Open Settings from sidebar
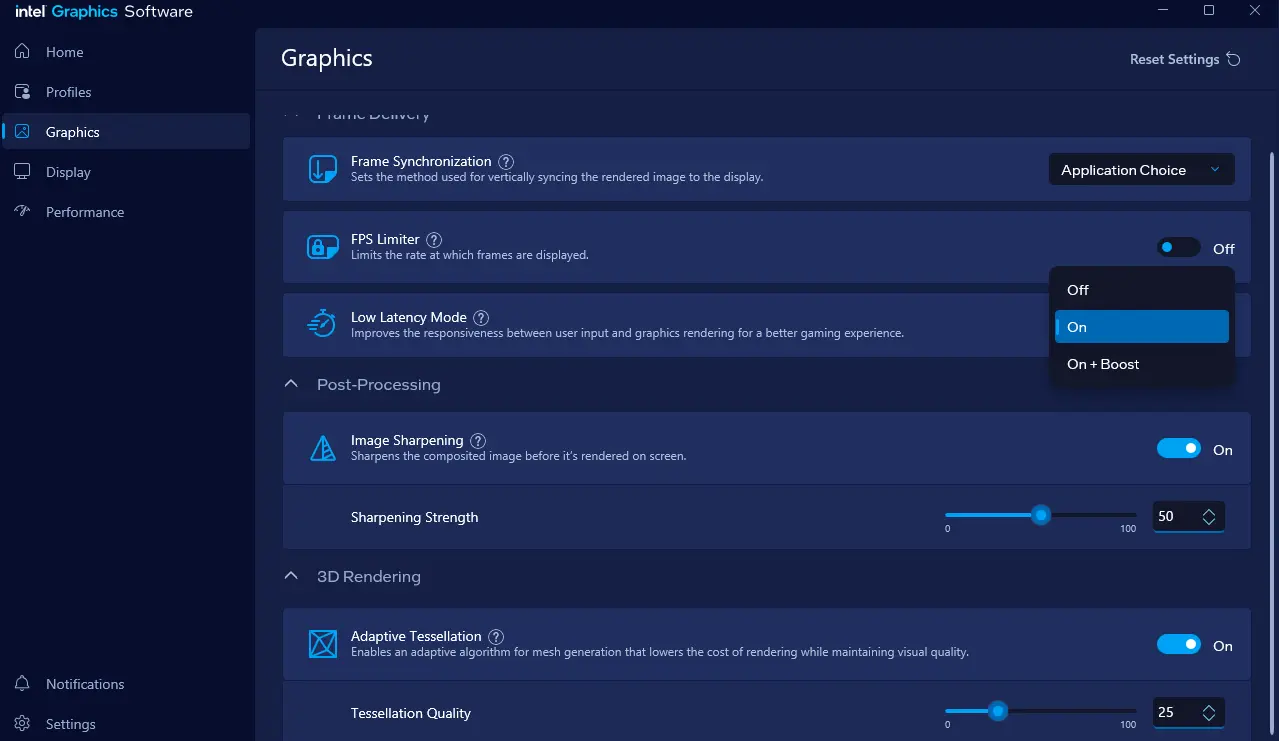Viewport: 1279px width, 741px height. (126, 724)
